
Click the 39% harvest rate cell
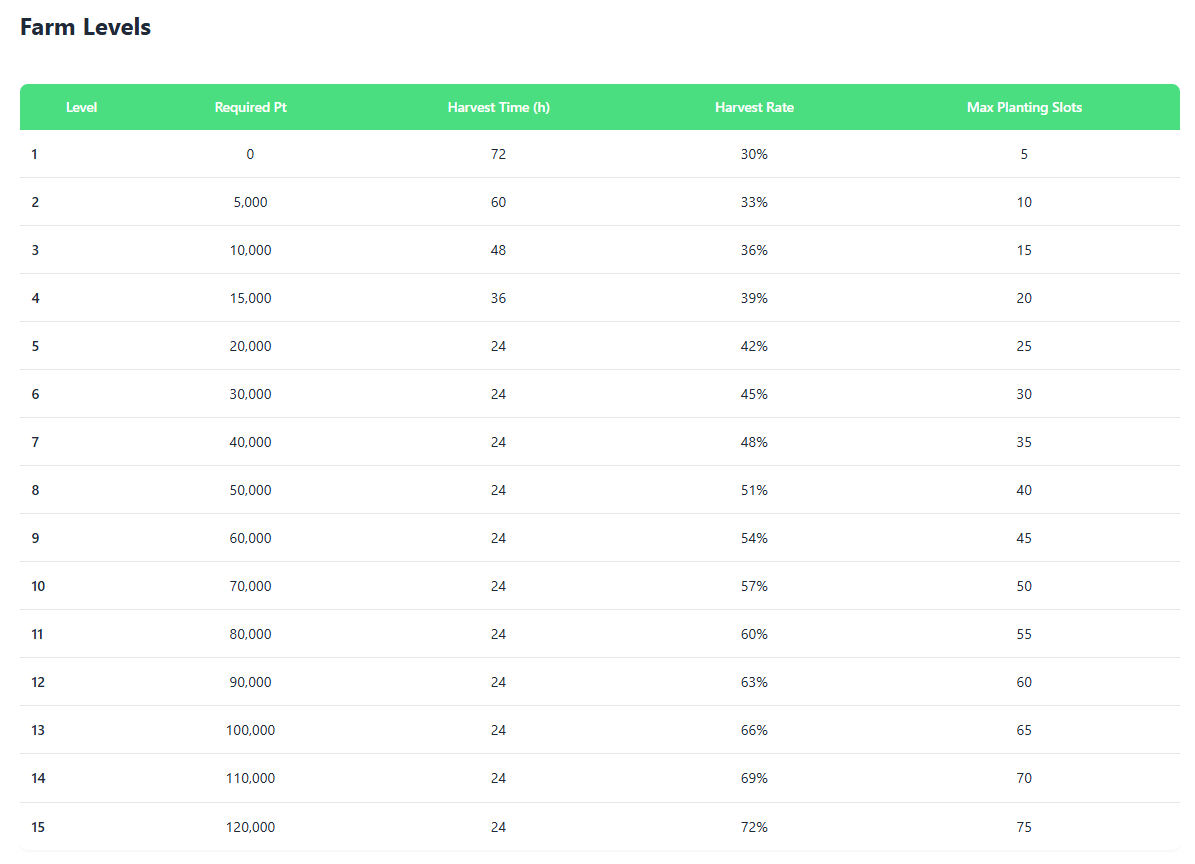(x=754, y=298)
